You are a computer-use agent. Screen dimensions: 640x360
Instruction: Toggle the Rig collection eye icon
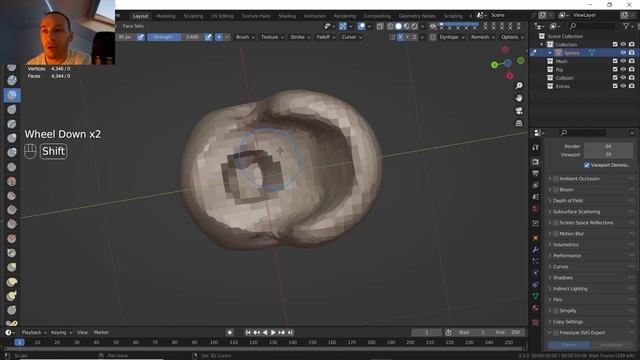tap(623, 69)
